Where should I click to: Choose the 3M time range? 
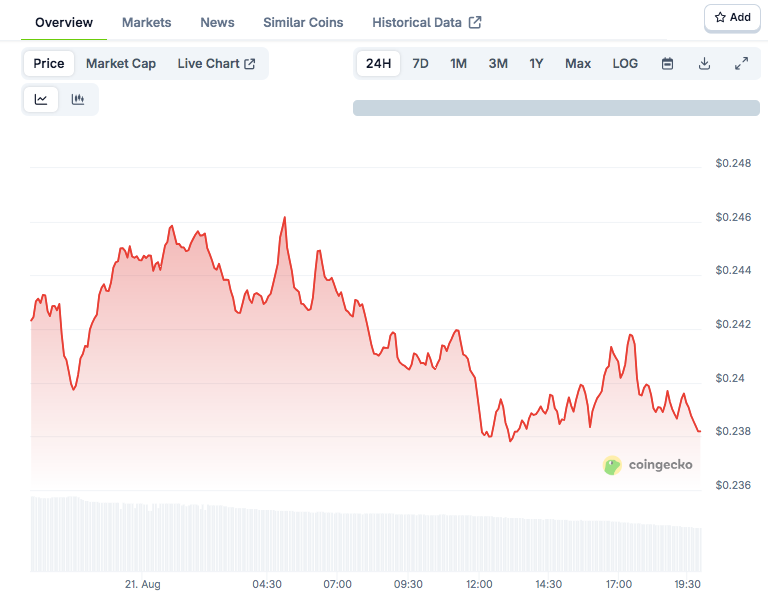click(498, 64)
